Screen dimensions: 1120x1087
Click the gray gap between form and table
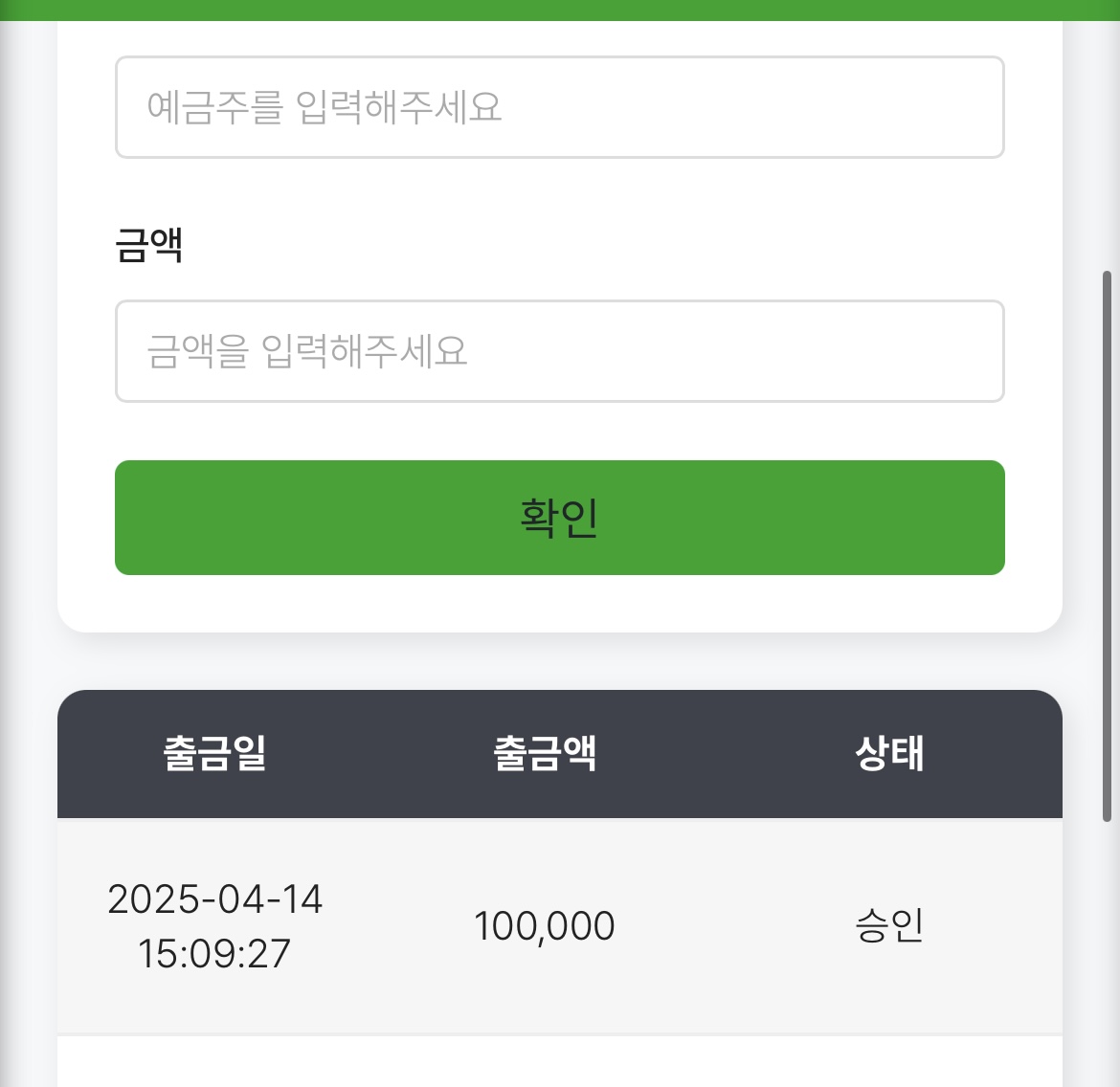coord(559,662)
